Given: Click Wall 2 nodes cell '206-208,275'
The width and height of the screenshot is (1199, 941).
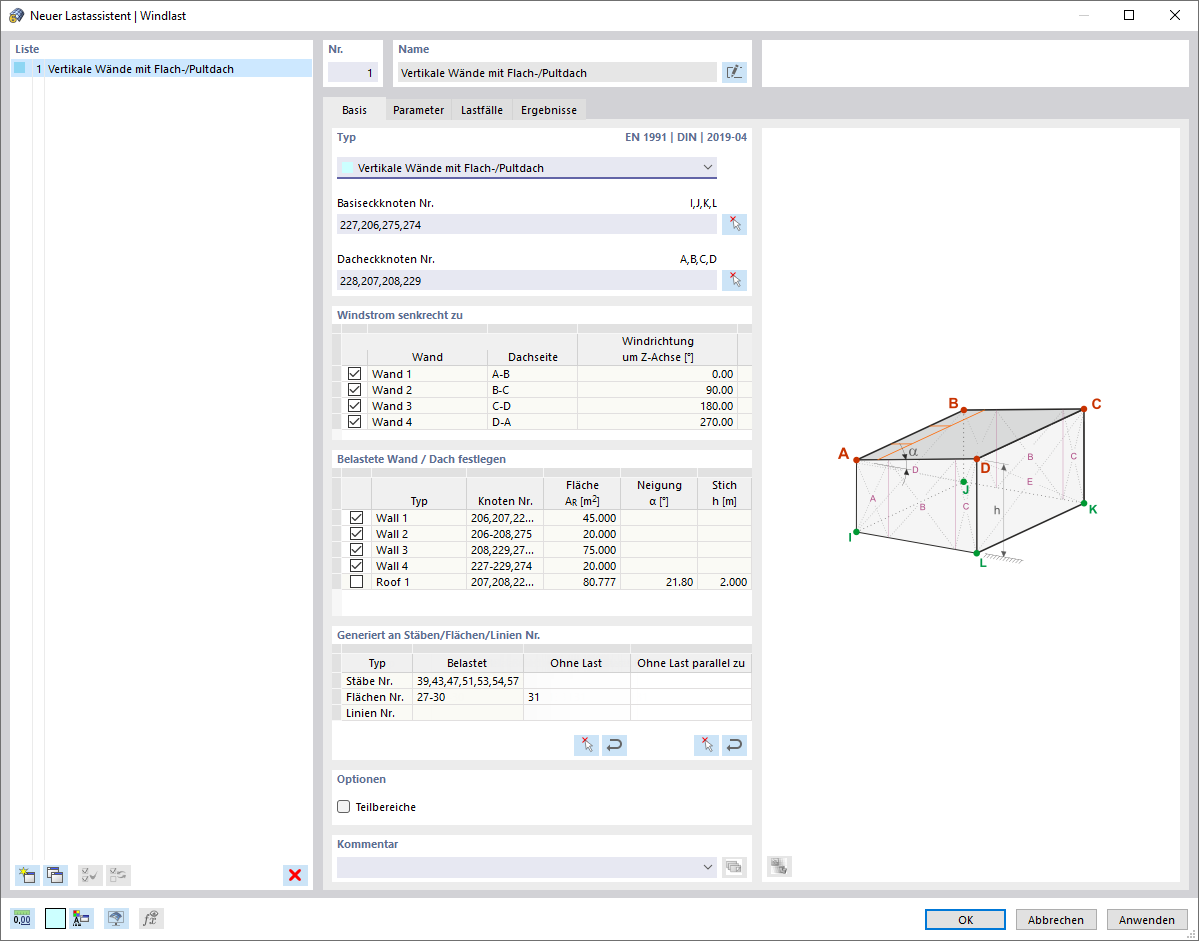Looking at the screenshot, I should point(505,534).
